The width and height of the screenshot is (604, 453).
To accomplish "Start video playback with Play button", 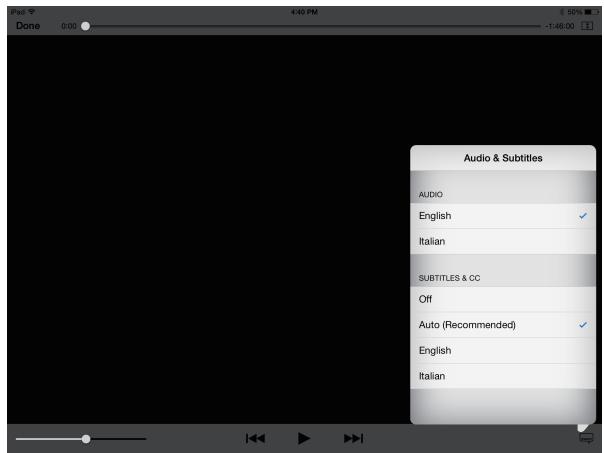I will coord(304,438).
